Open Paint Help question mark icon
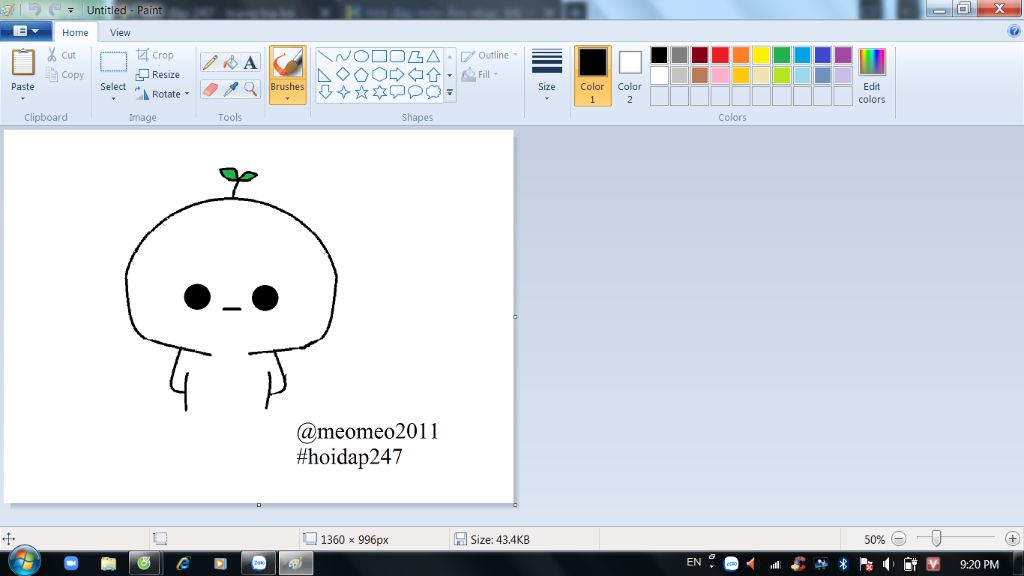The image size is (1024, 576). pos(1014,31)
